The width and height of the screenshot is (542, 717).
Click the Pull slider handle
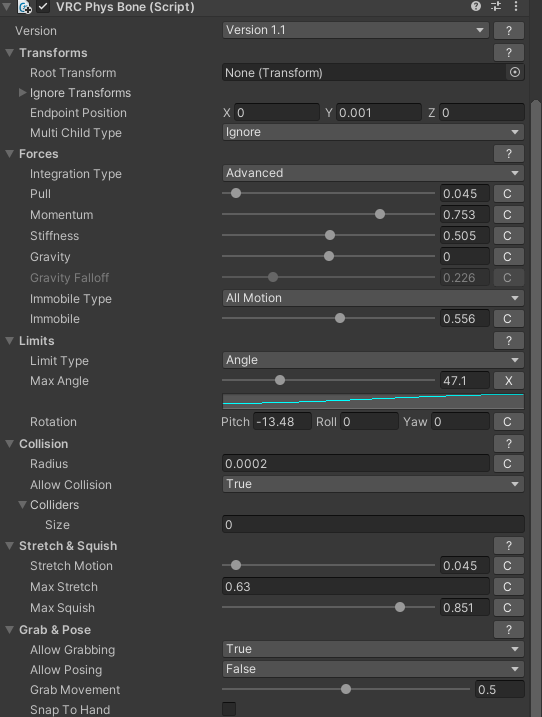236,193
